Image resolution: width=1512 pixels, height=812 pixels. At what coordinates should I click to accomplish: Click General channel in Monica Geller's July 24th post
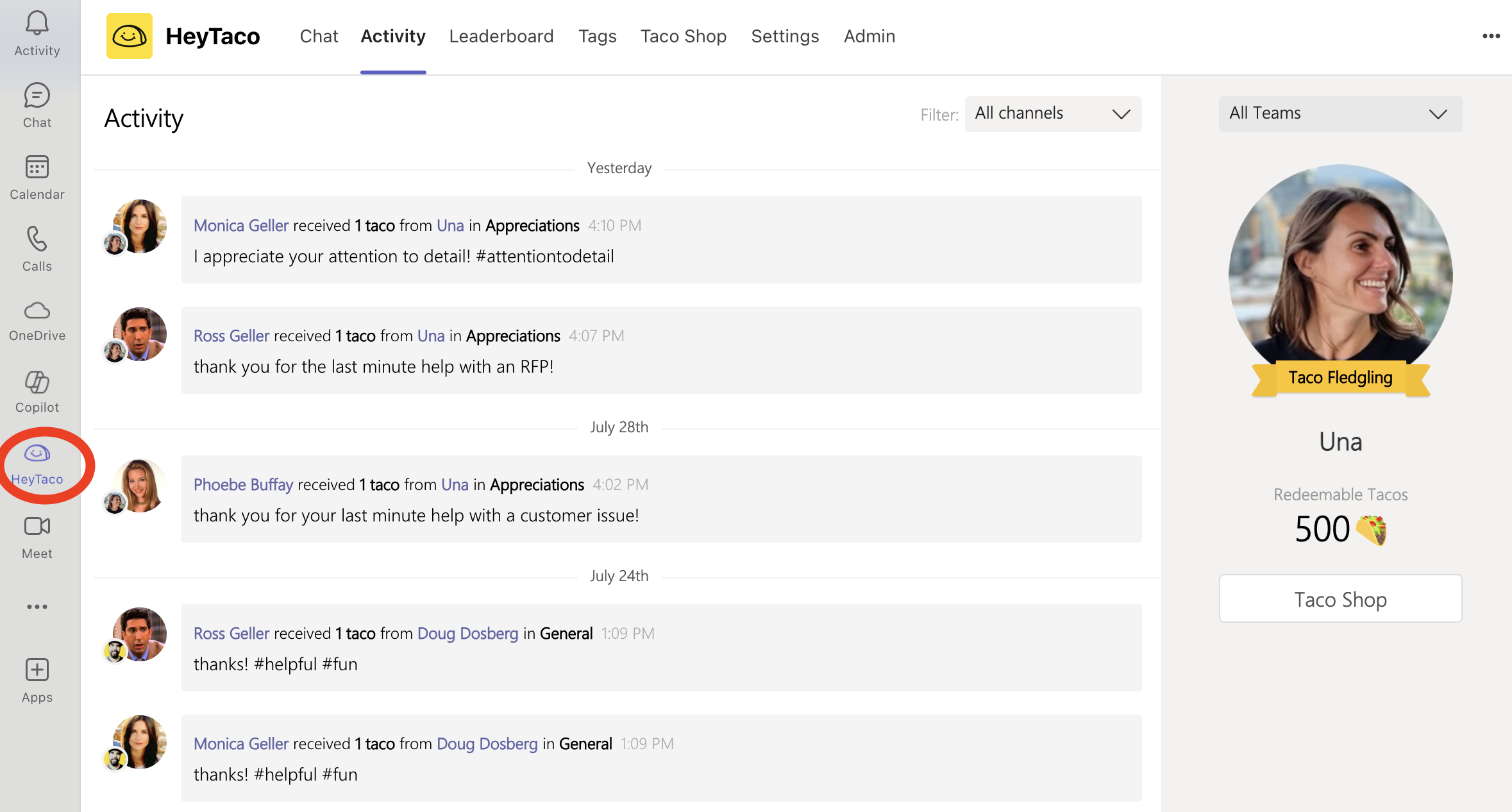585,744
